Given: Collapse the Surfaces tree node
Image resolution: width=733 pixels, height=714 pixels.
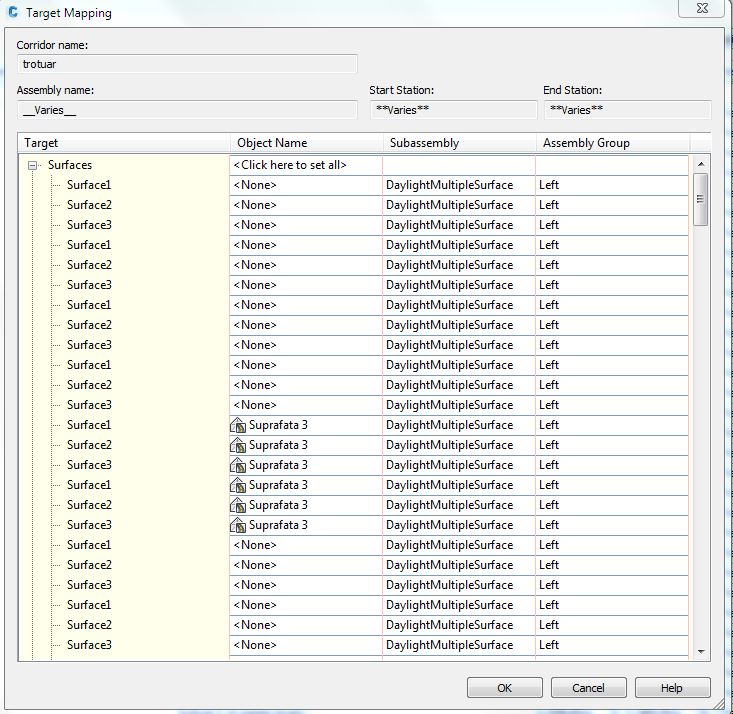Looking at the screenshot, I should [32, 165].
